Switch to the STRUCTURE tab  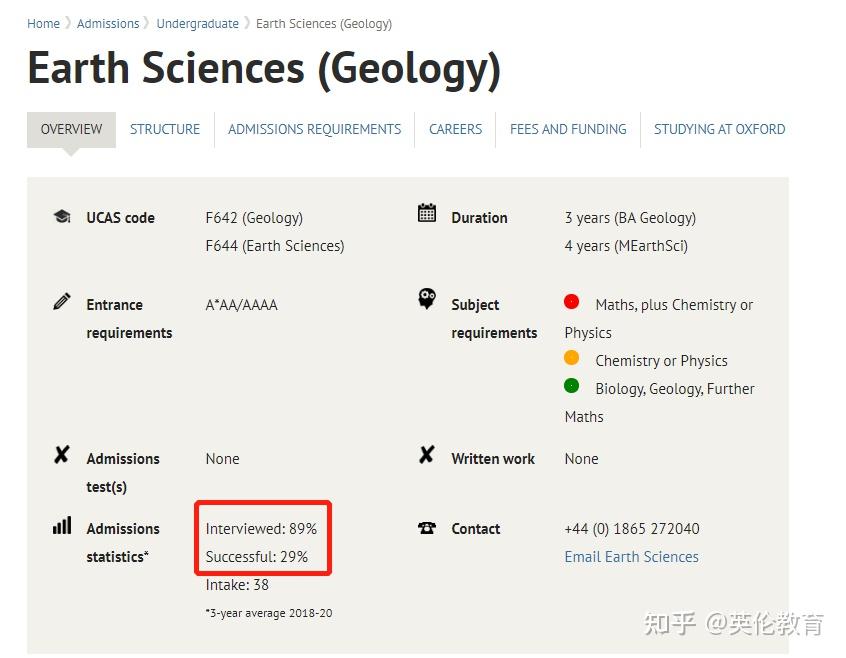164,129
